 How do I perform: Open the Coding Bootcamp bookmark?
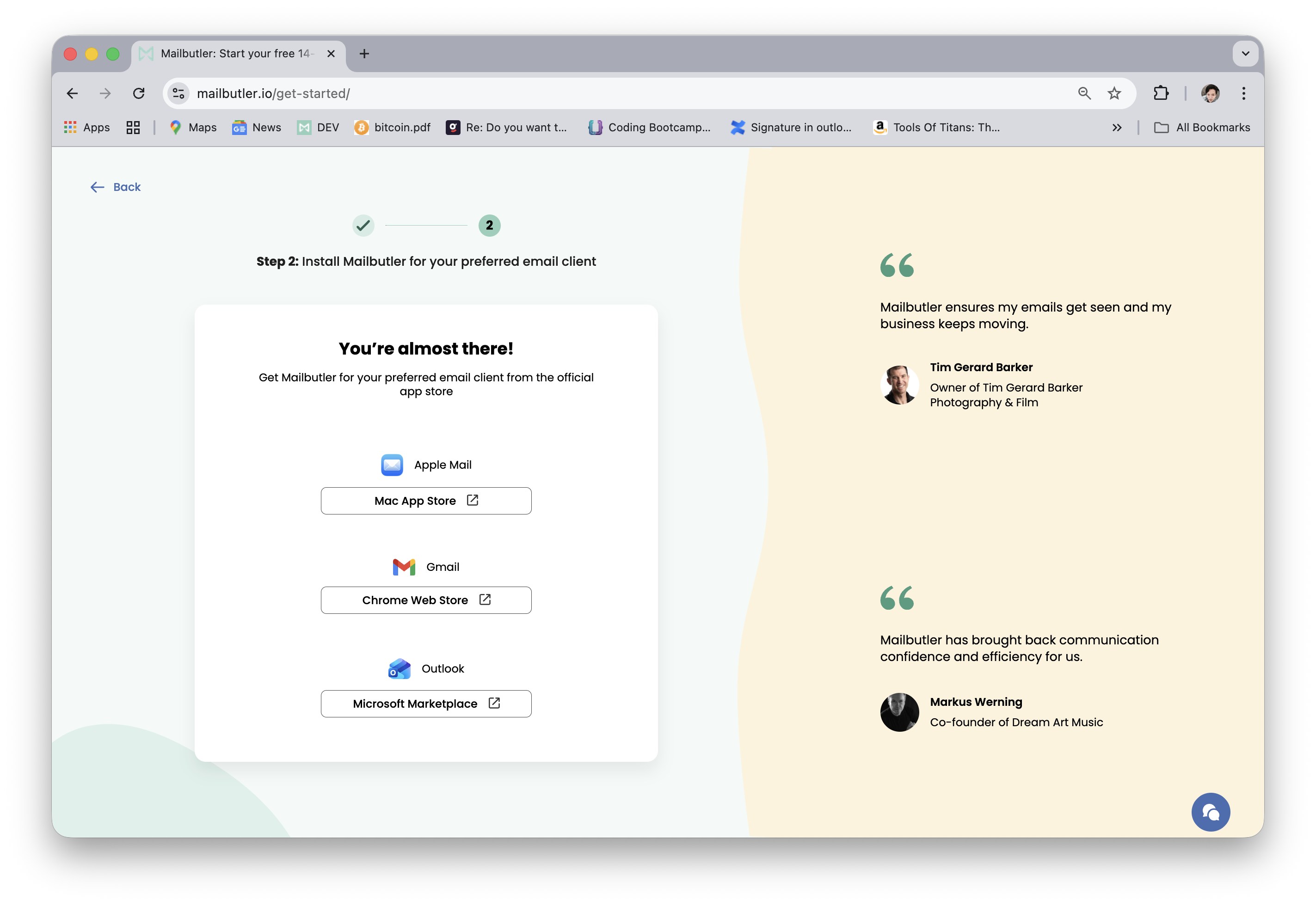coord(650,127)
